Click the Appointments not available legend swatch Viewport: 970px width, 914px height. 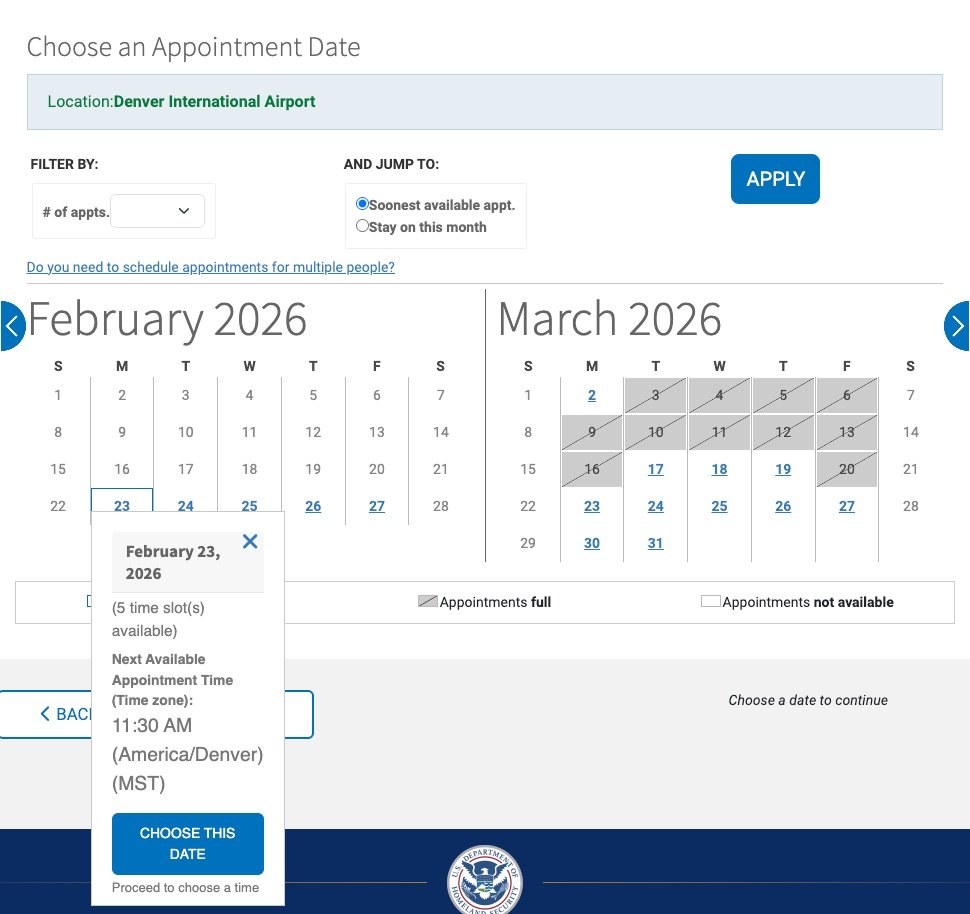710,601
